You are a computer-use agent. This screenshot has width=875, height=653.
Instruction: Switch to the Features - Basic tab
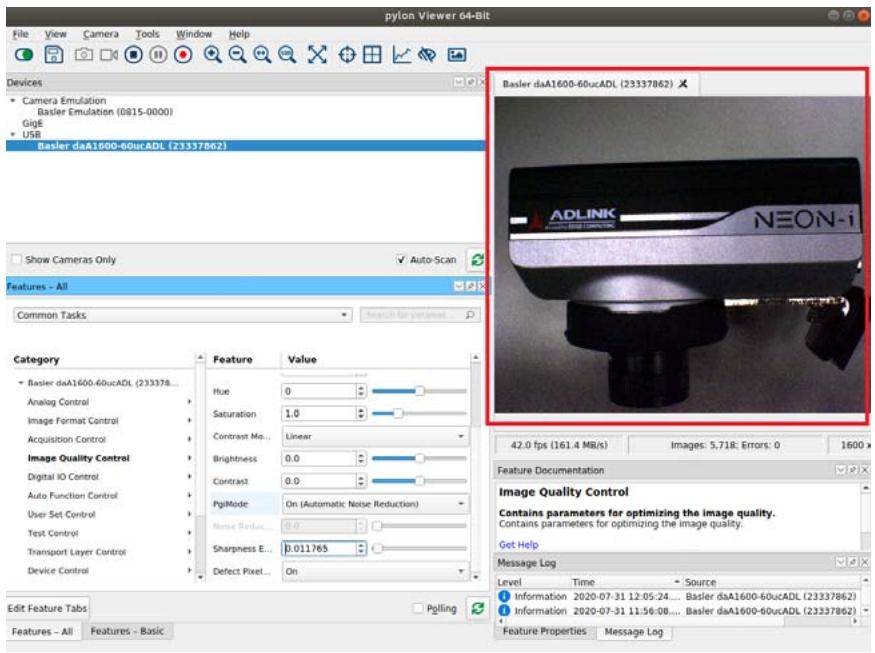point(127,631)
